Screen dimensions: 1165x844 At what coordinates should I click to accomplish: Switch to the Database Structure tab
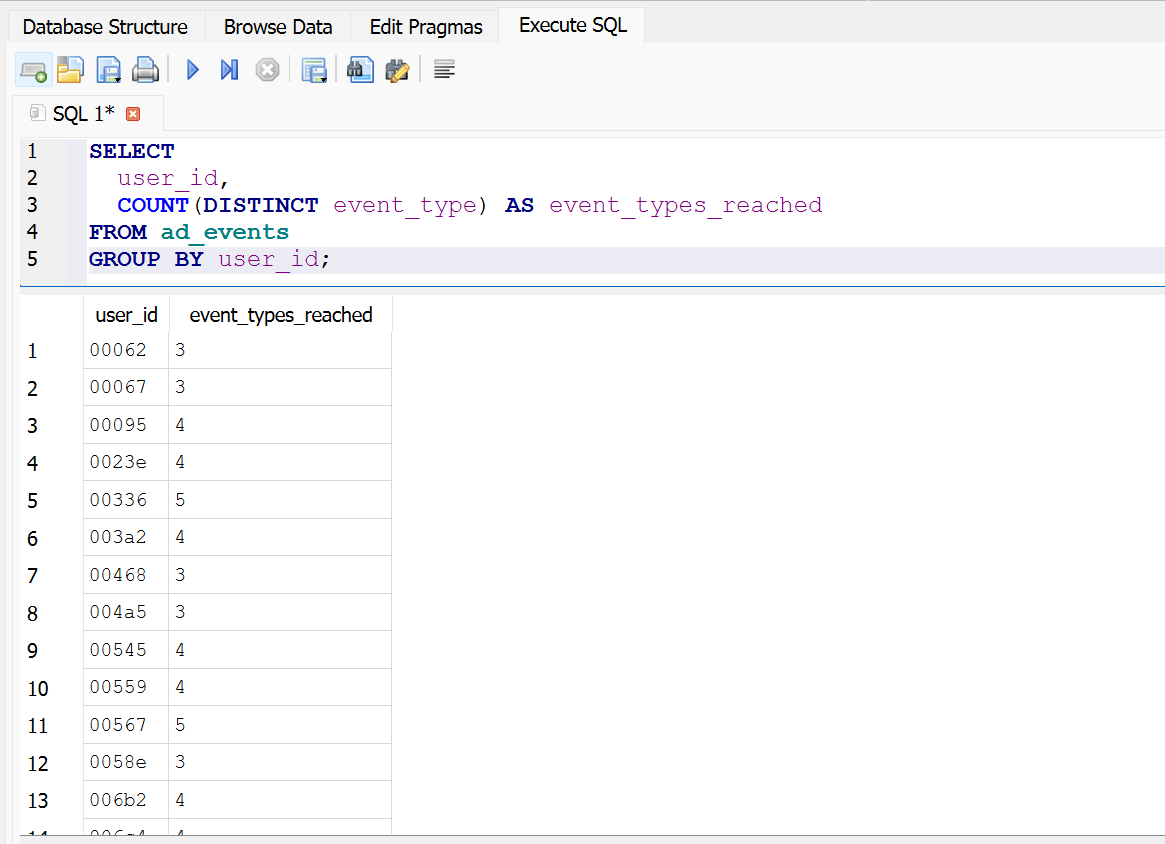point(105,27)
